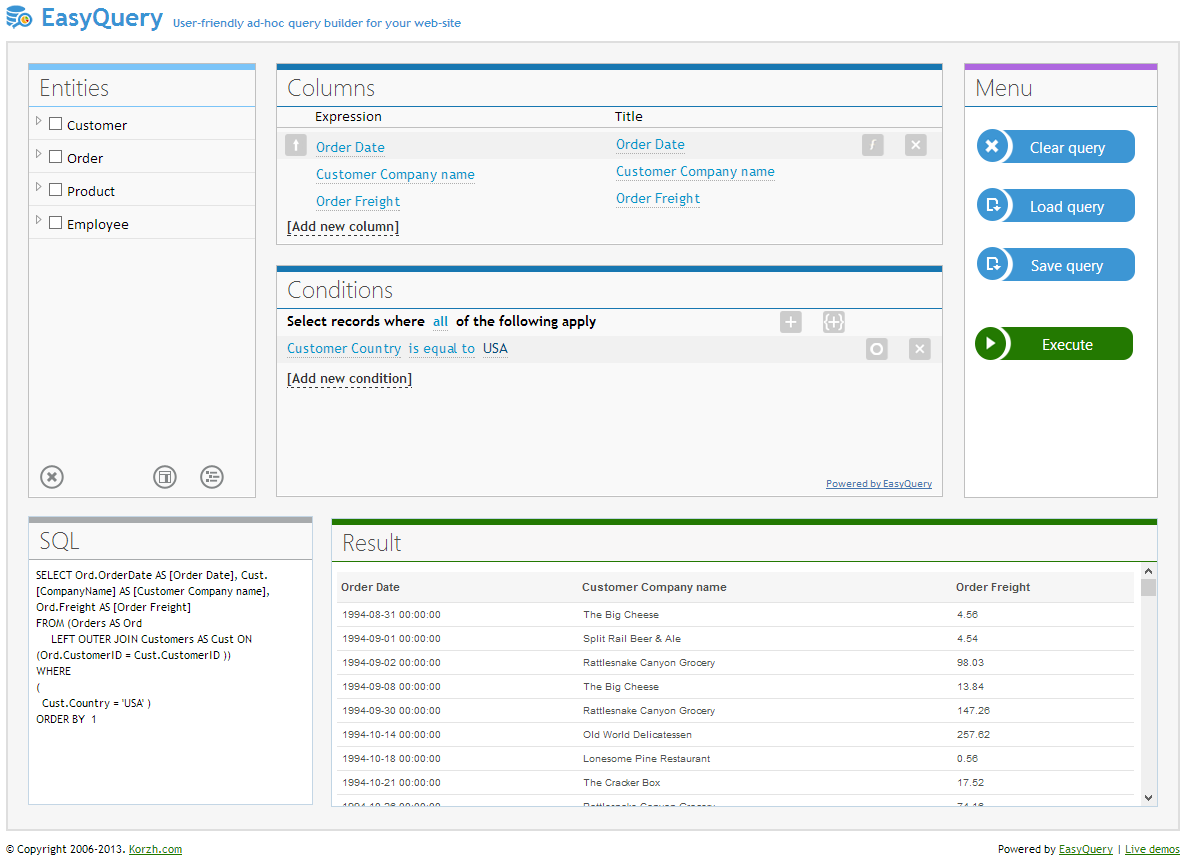Expand the Order entity tree node
This screenshot has height=862, width=1190.
click(x=39, y=155)
